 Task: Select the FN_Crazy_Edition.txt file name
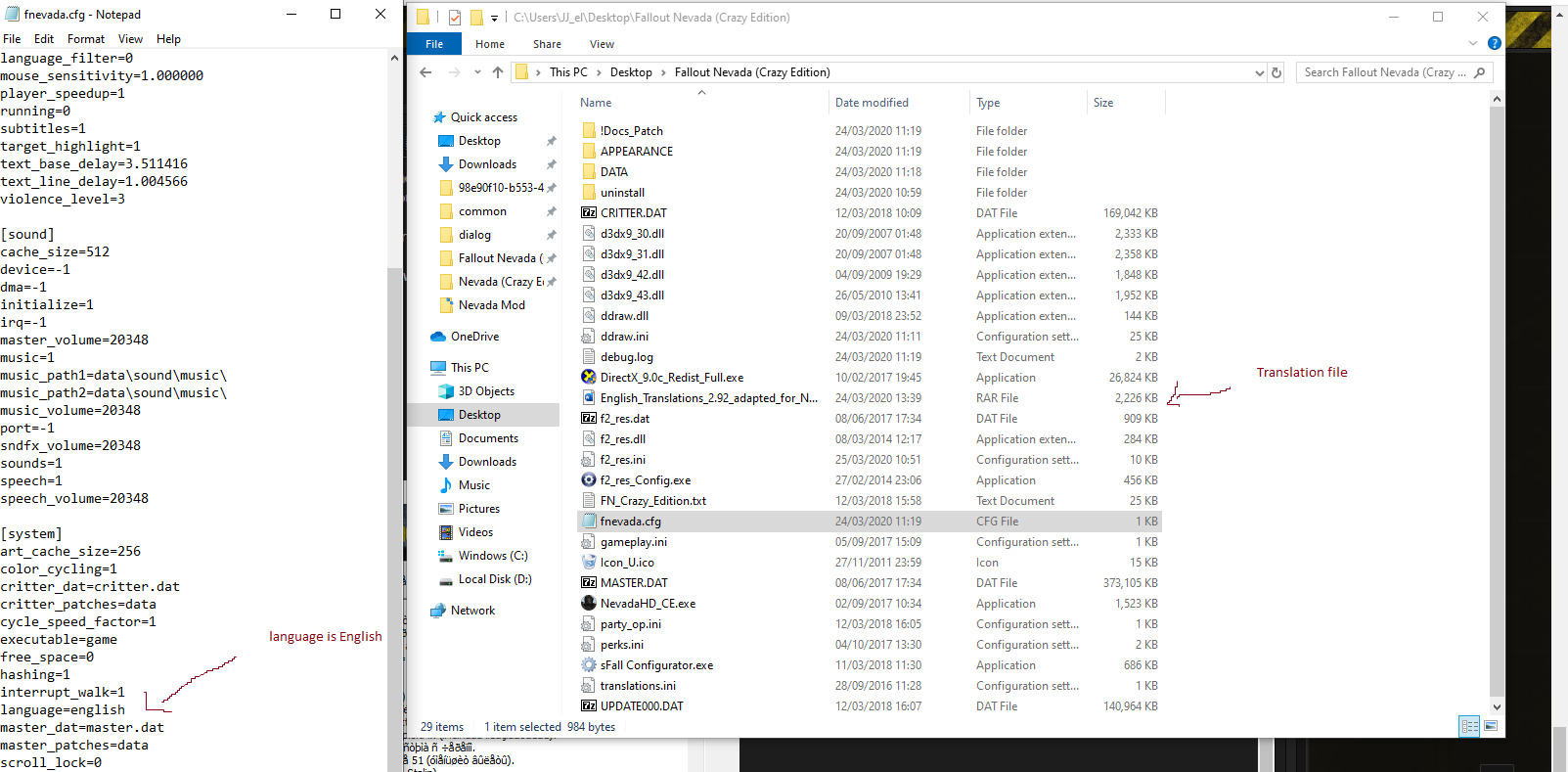click(653, 501)
